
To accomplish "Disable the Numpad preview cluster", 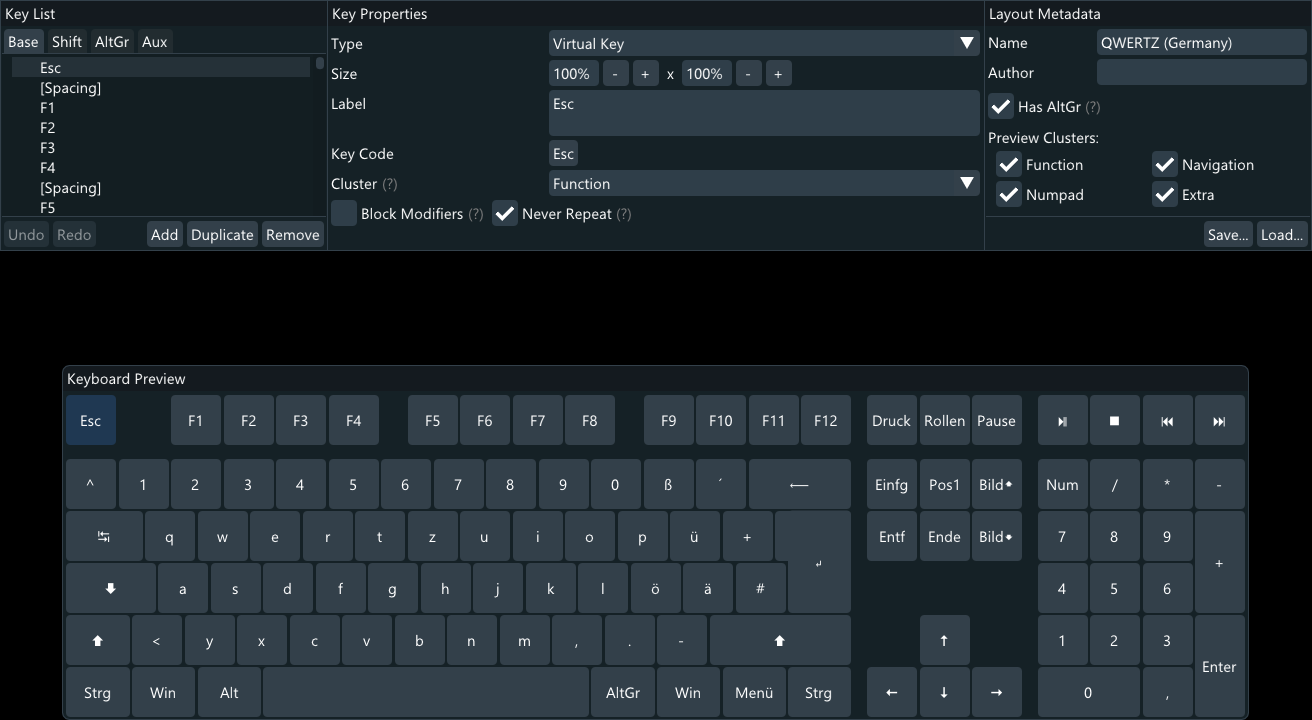I will pyautogui.click(x=1008, y=195).
